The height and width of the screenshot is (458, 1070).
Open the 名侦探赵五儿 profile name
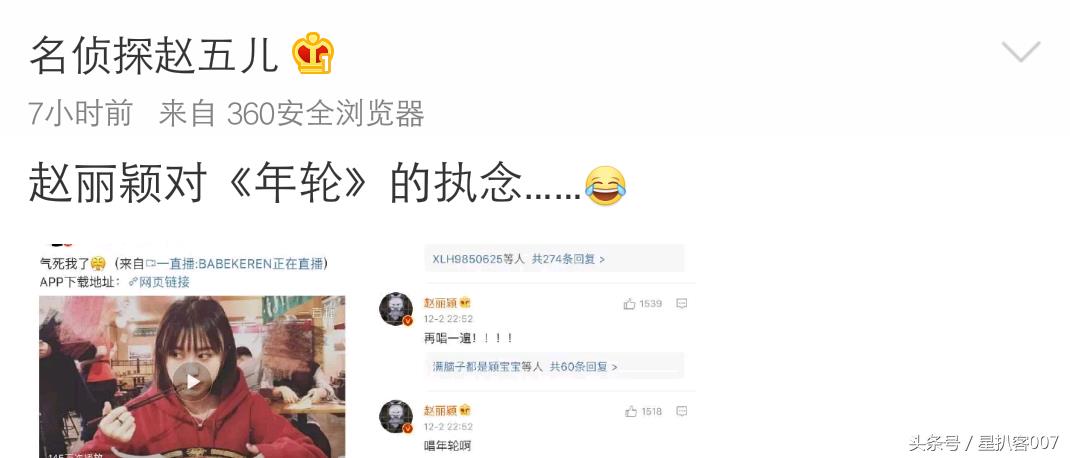(x=154, y=55)
